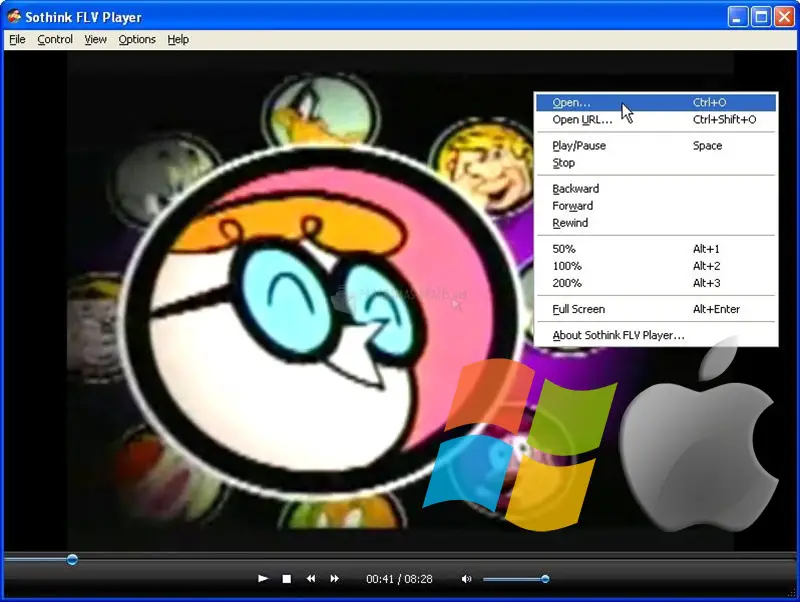
Task: Select Play/Pause in the context menu
Action: coord(579,146)
